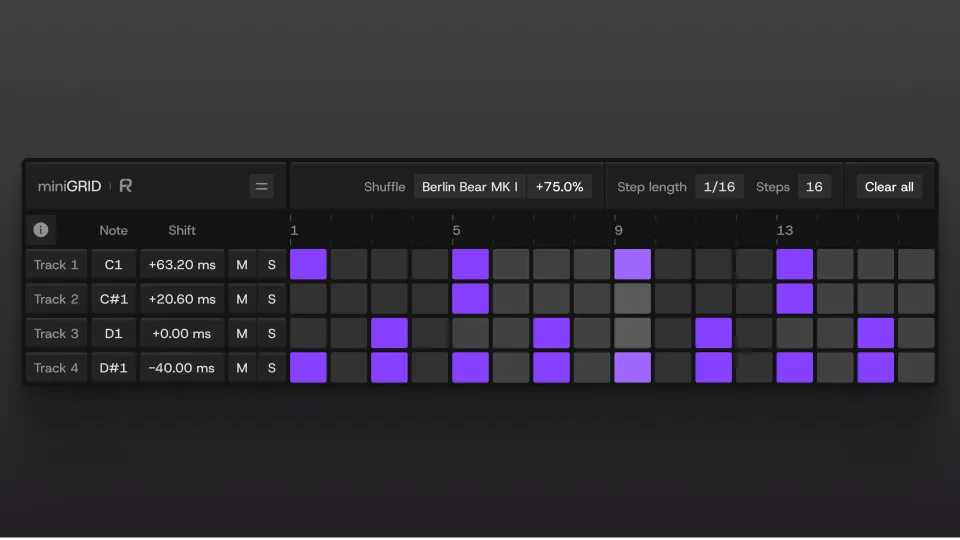
Task: Click the Clear all button
Action: tap(889, 187)
